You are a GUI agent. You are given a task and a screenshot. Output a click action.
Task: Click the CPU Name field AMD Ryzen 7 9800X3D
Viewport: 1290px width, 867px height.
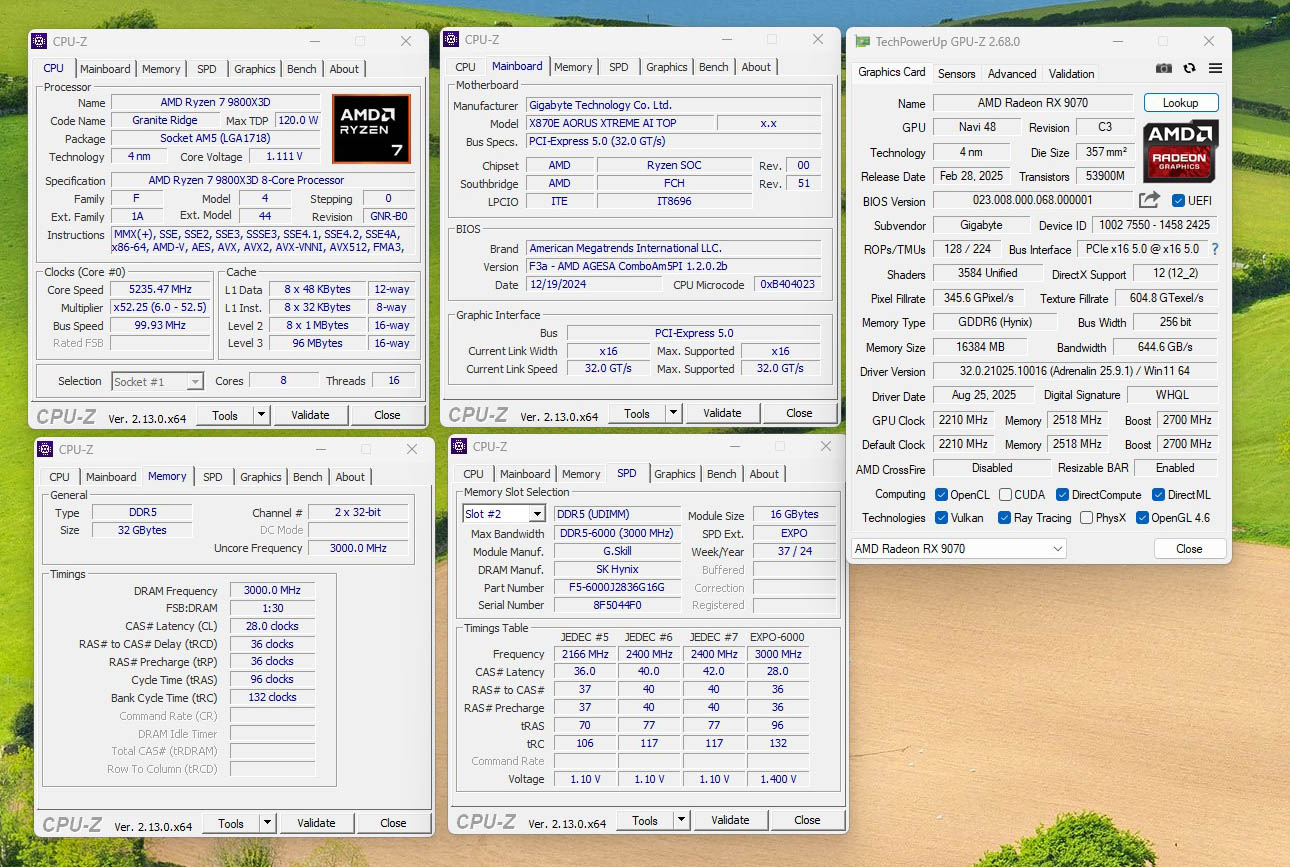215,103
